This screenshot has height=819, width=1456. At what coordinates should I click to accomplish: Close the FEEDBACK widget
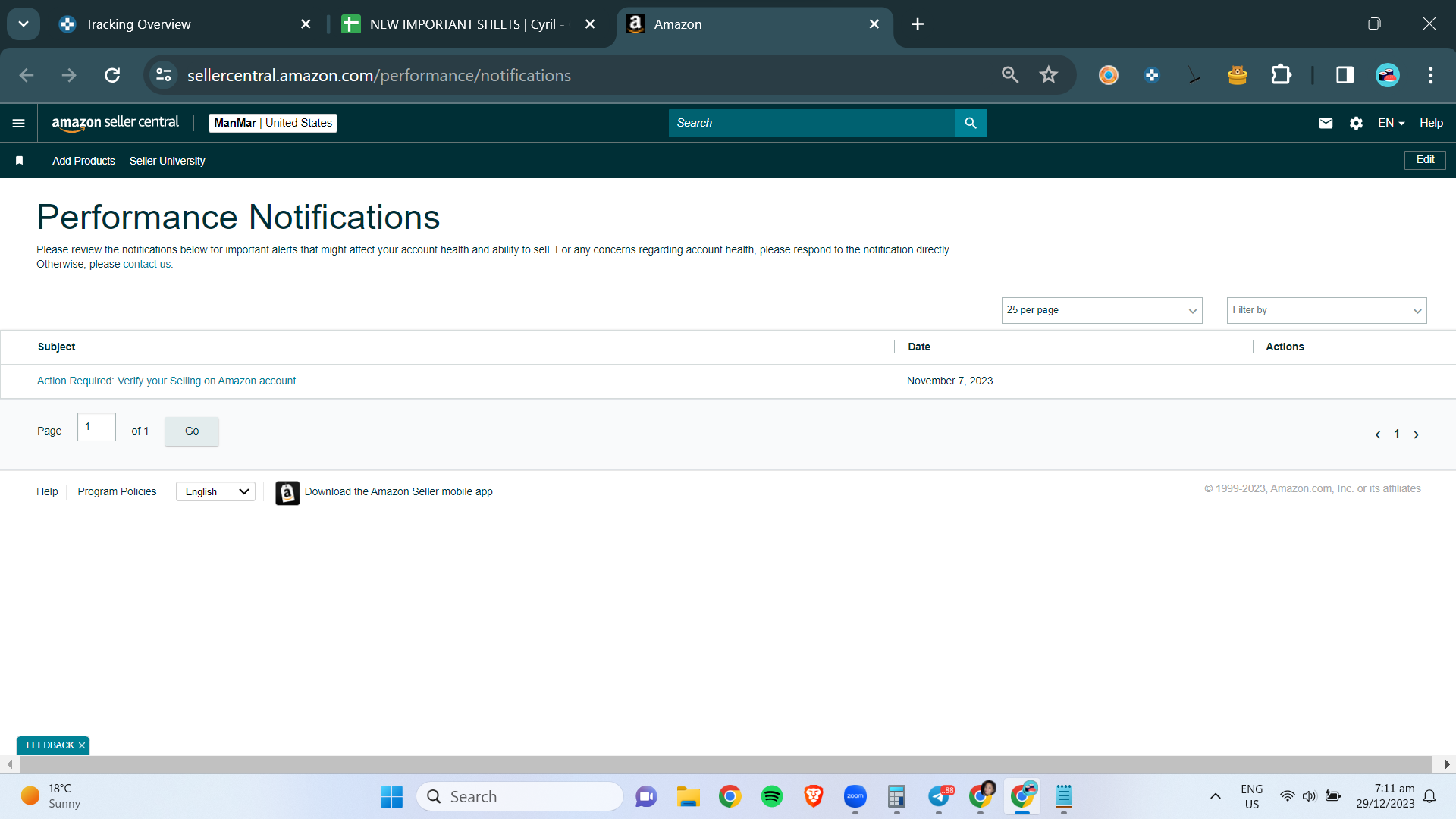[82, 745]
